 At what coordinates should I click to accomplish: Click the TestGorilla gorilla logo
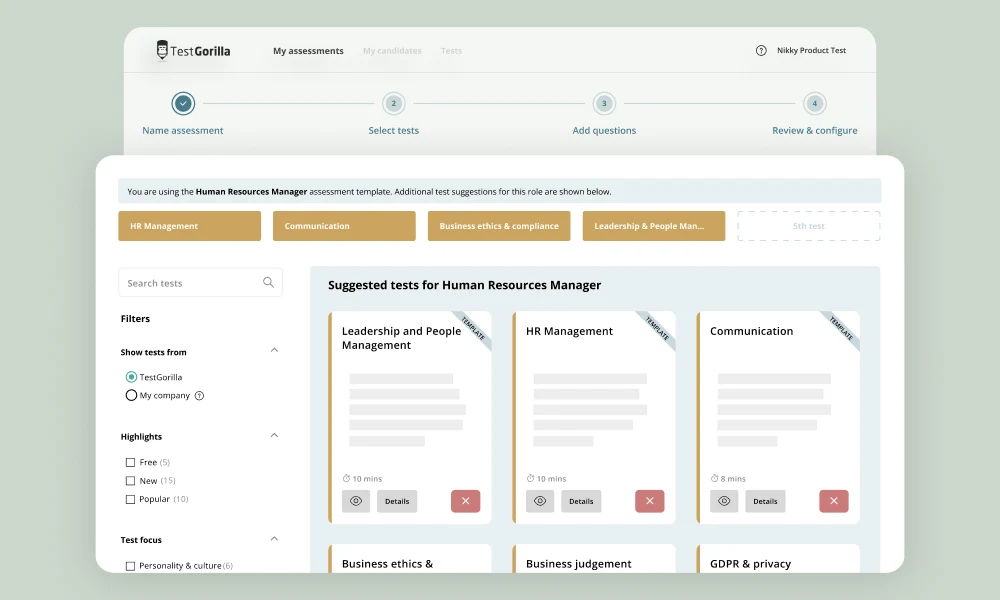tap(161, 49)
